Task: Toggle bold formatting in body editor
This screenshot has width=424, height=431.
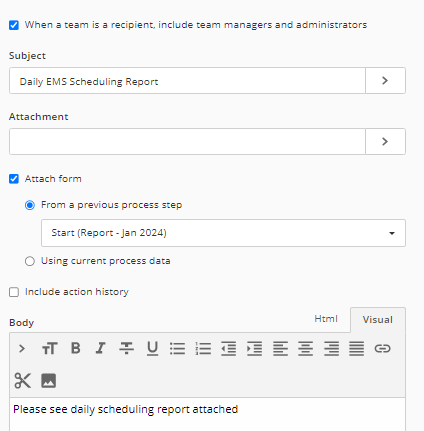Action: tap(76, 348)
